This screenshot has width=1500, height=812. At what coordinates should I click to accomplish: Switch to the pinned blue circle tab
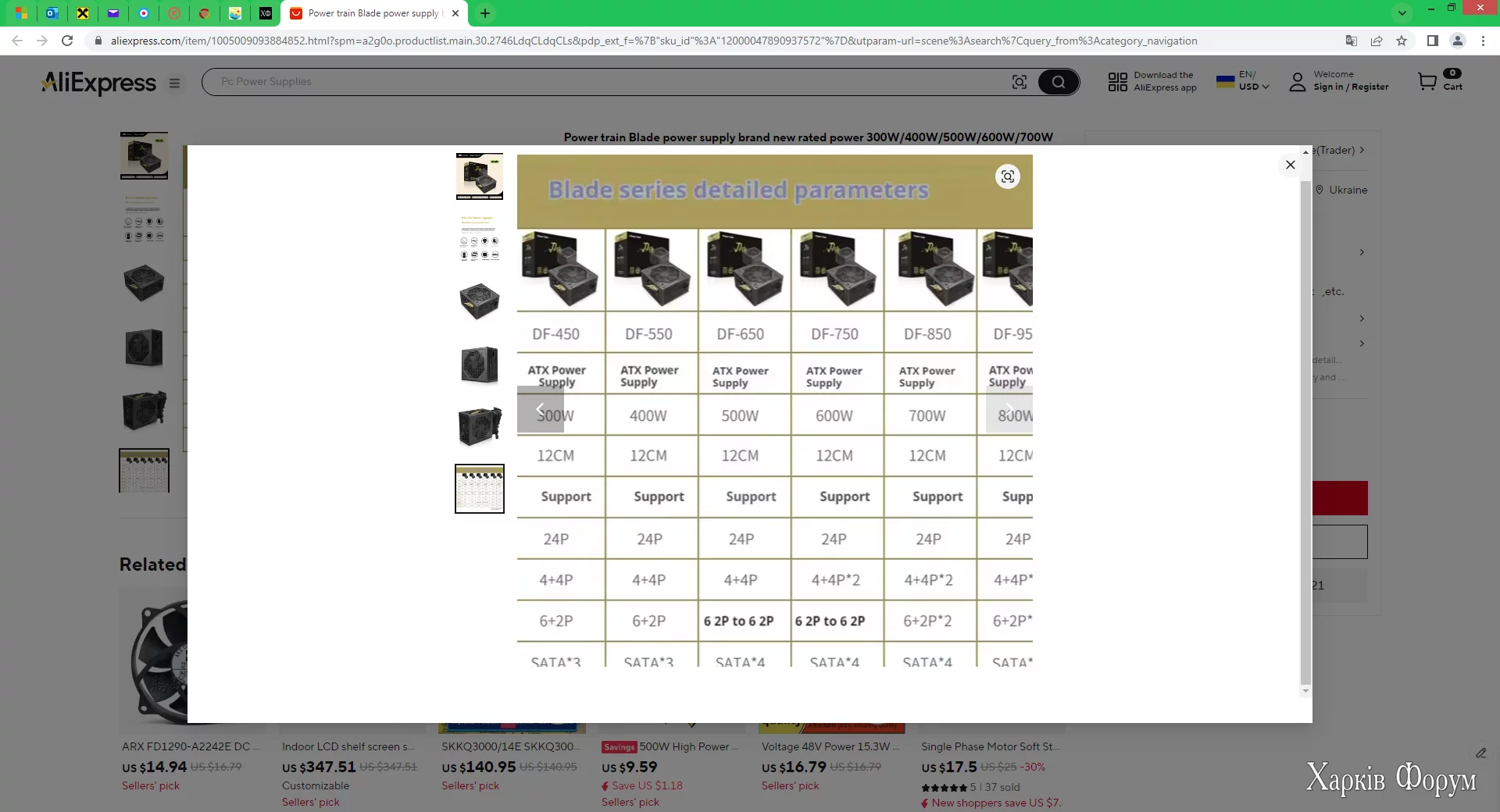click(144, 13)
